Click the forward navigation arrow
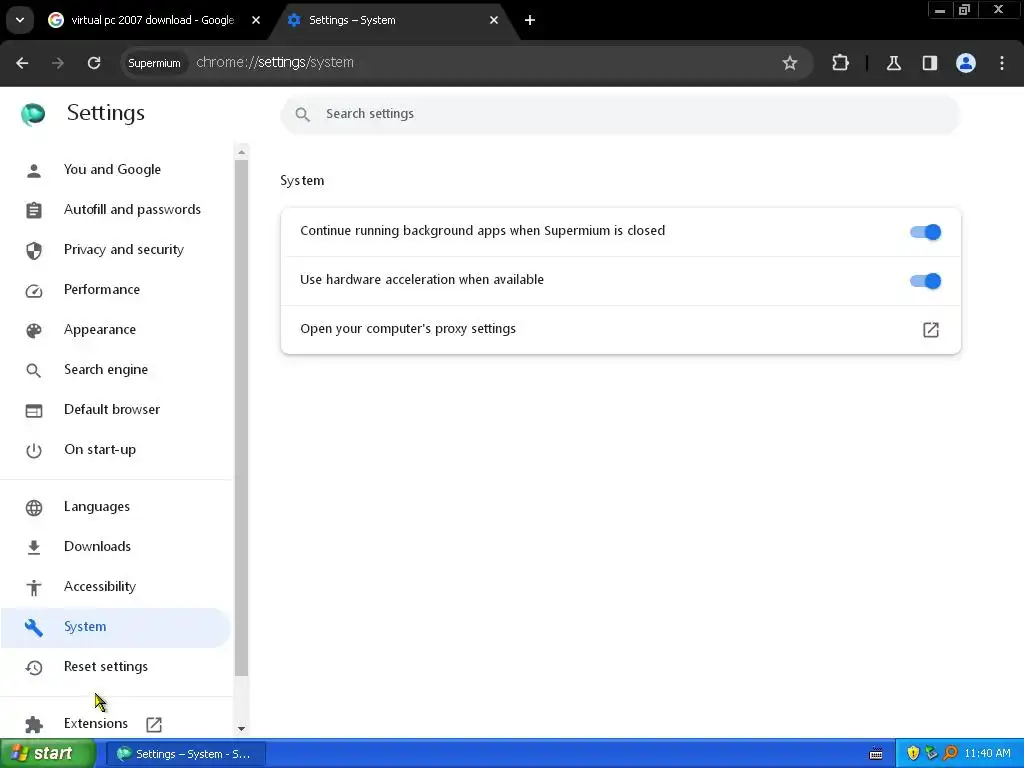 [x=58, y=63]
